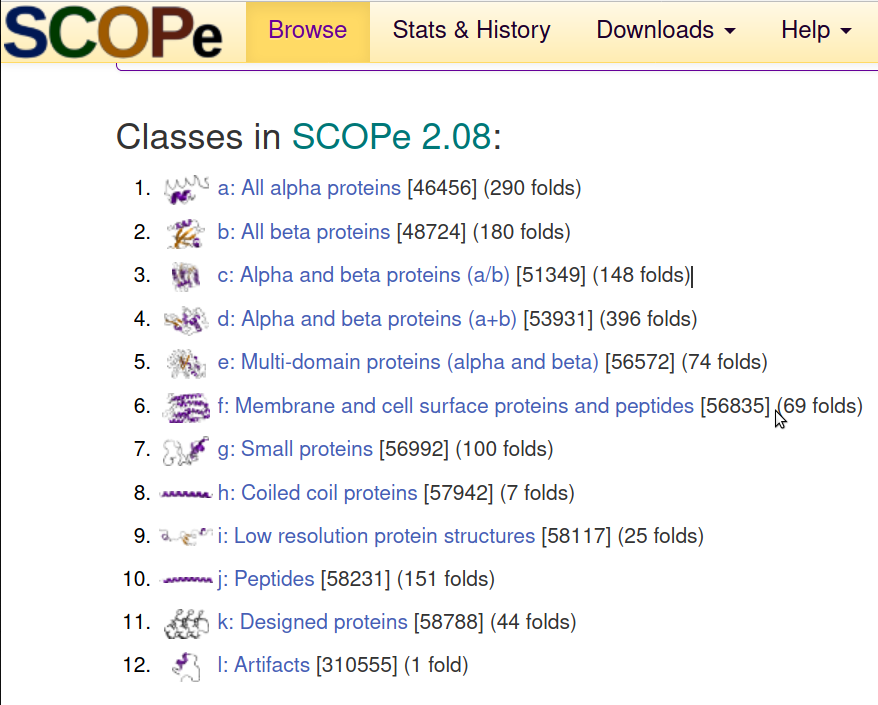
Task: Open 'f: Membrane and cell surface proteins' link
Action: click(x=455, y=406)
